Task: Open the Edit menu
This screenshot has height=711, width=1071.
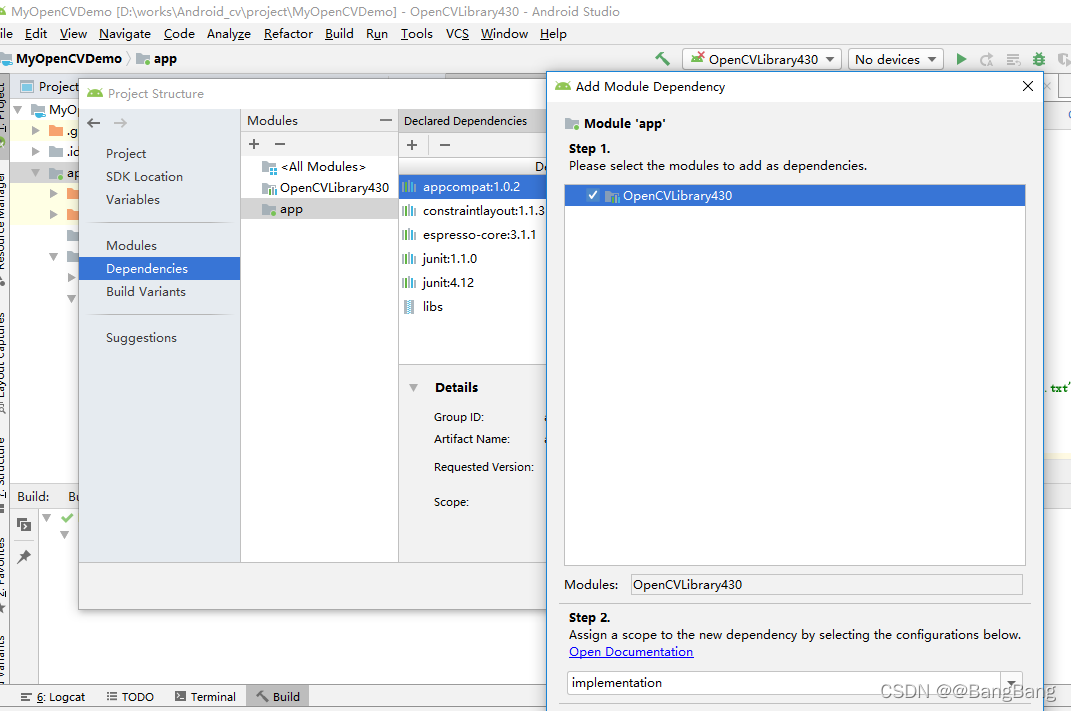Action: (x=36, y=33)
